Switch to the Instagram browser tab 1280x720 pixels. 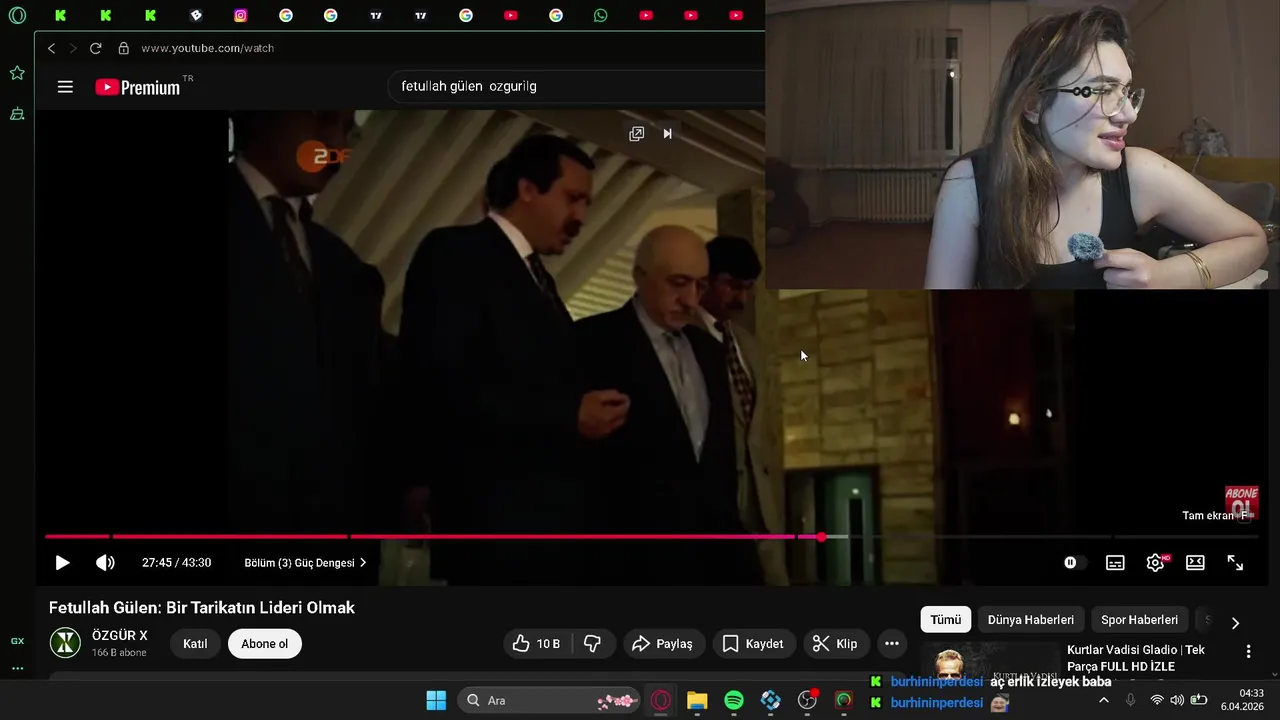[x=241, y=15]
